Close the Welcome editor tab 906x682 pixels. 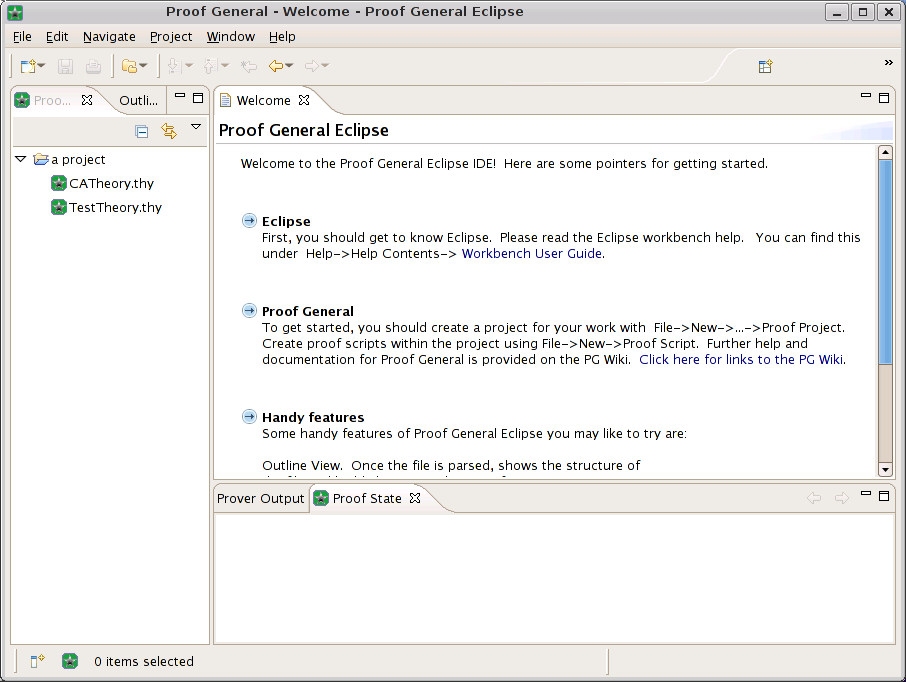[304, 100]
